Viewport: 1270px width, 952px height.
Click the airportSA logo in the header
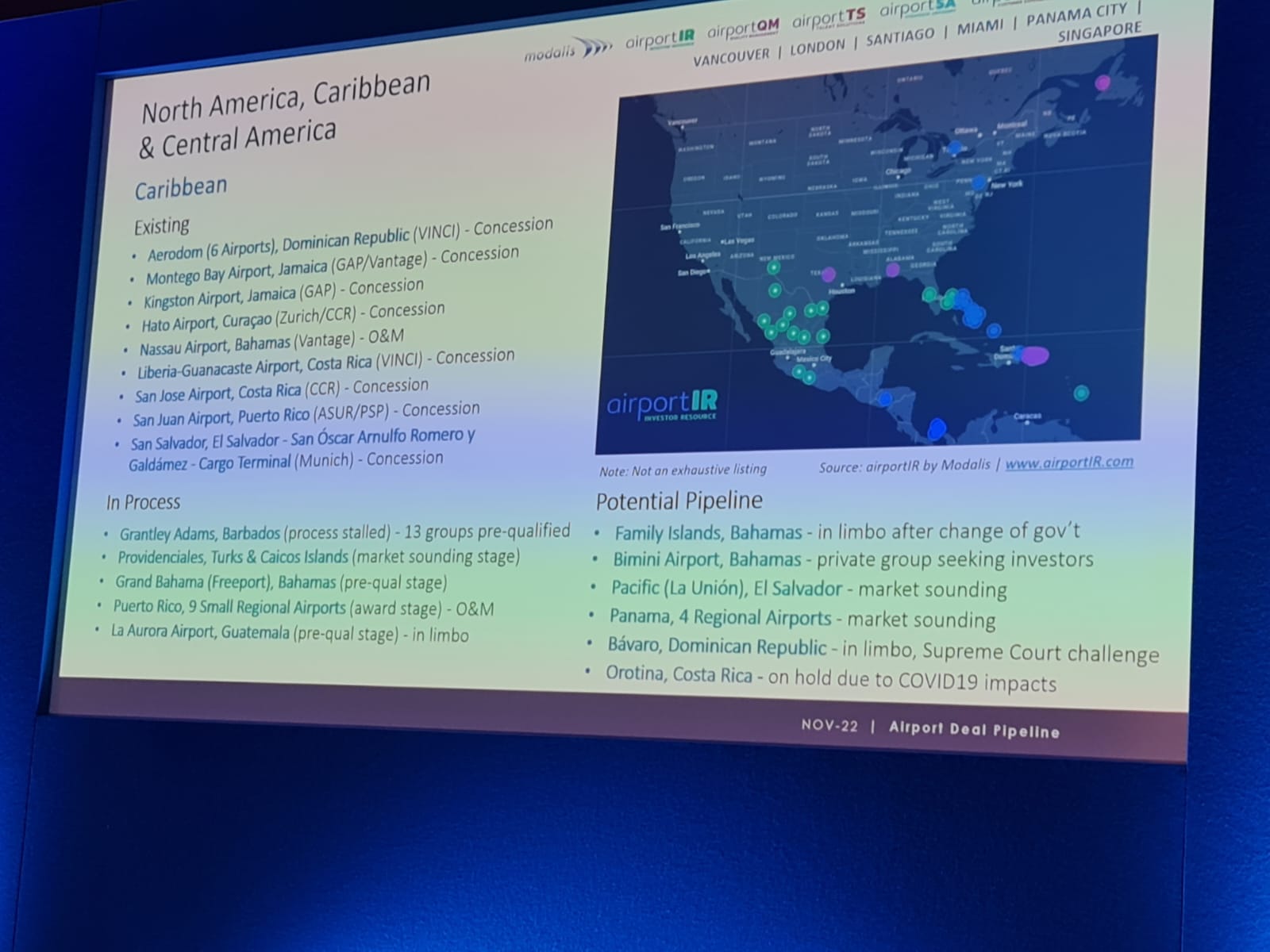click(x=916, y=10)
